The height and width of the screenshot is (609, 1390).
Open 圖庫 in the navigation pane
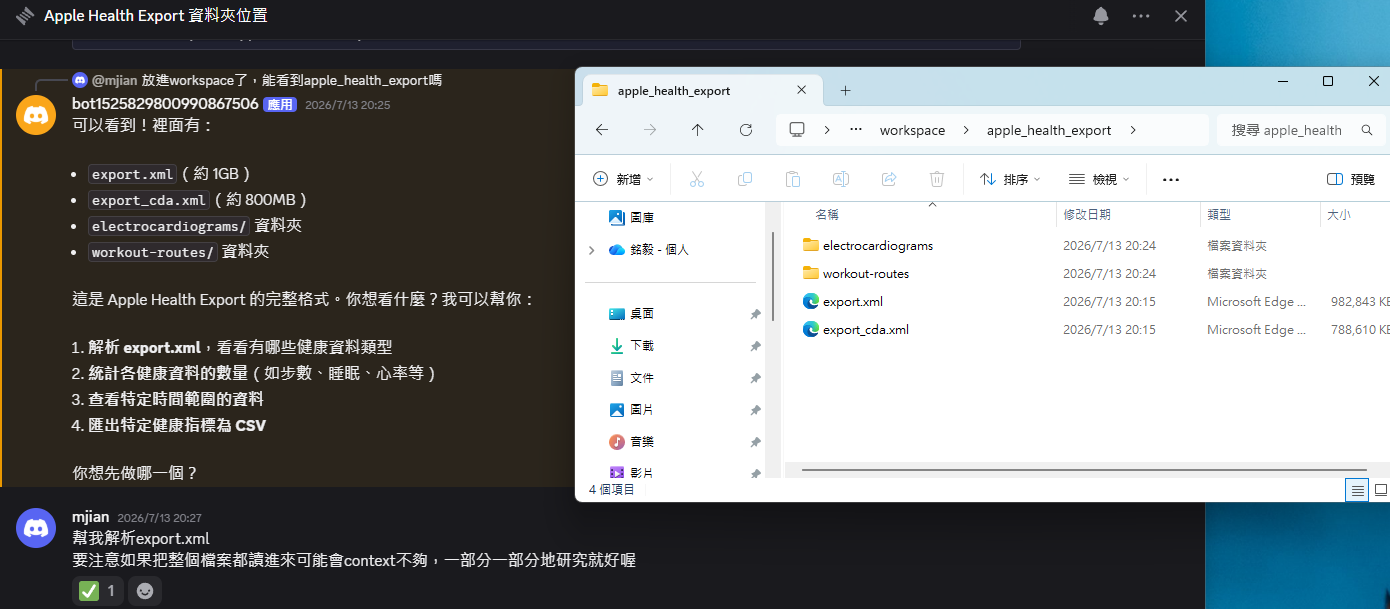(x=642, y=217)
